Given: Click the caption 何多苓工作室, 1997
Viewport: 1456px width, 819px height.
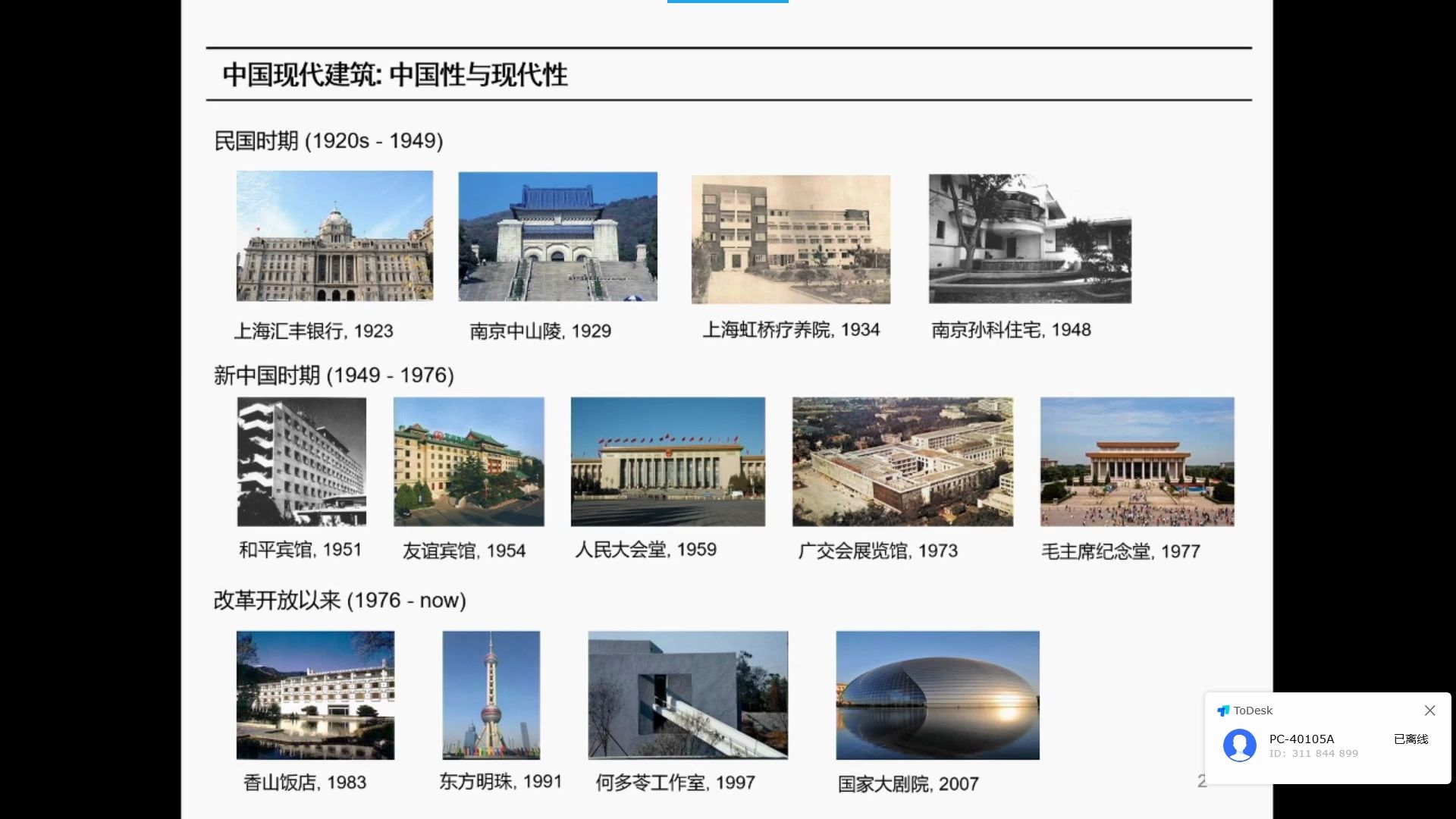Looking at the screenshot, I should 675,783.
